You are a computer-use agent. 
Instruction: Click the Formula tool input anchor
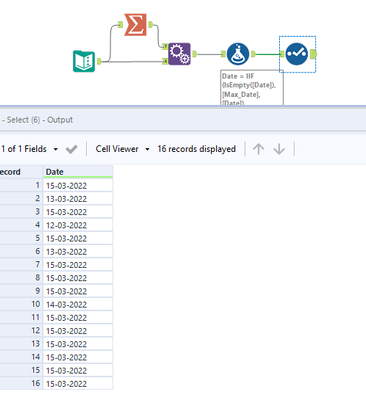(x=223, y=54)
